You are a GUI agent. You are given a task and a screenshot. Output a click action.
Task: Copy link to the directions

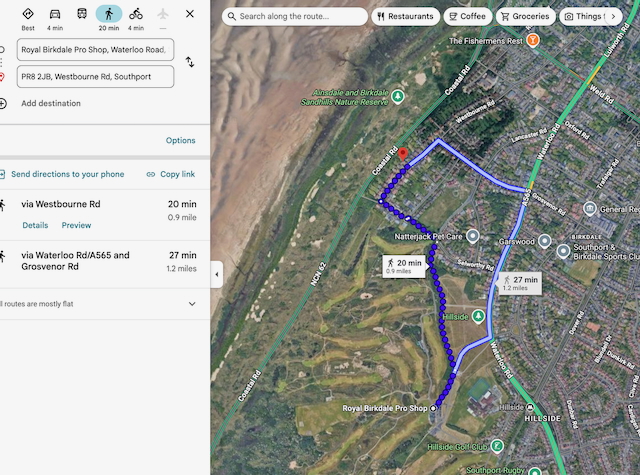pos(170,174)
